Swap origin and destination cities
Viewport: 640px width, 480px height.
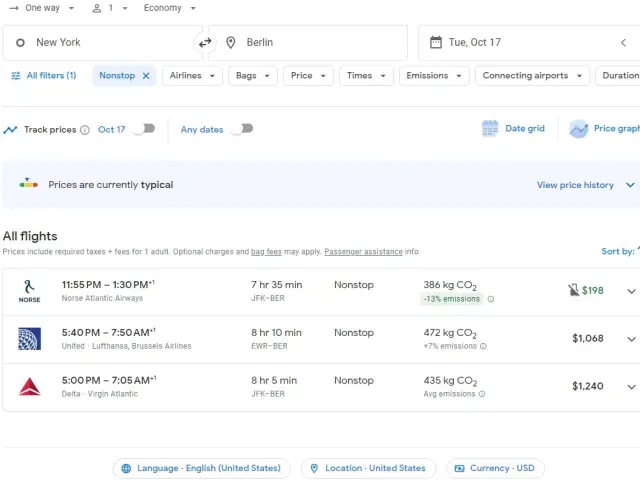pyautogui.click(x=205, y=43)
